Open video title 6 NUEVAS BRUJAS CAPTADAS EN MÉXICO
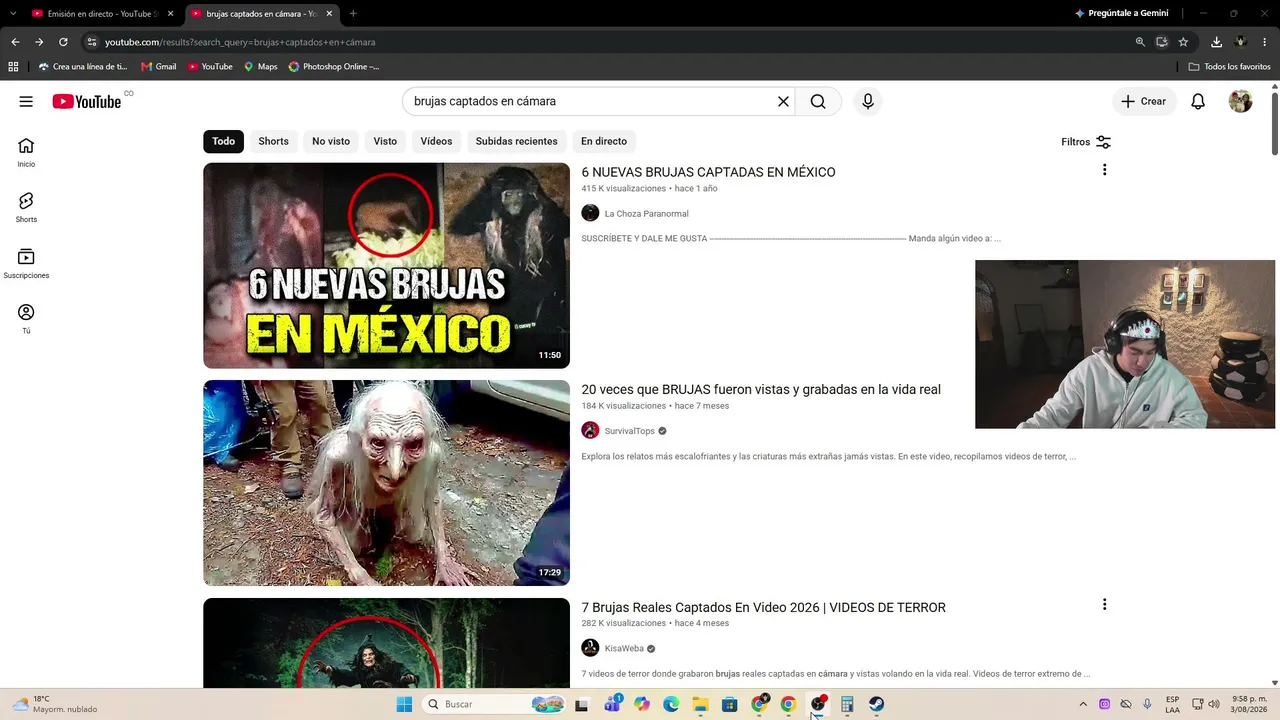Screen dimensions: 1280x720 coord(708,172)
